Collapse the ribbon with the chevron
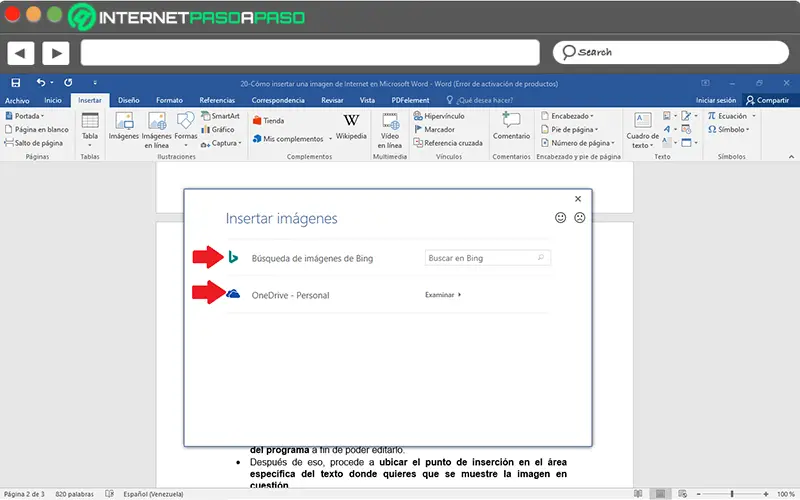The image size is (800, 500). (791, 157)
